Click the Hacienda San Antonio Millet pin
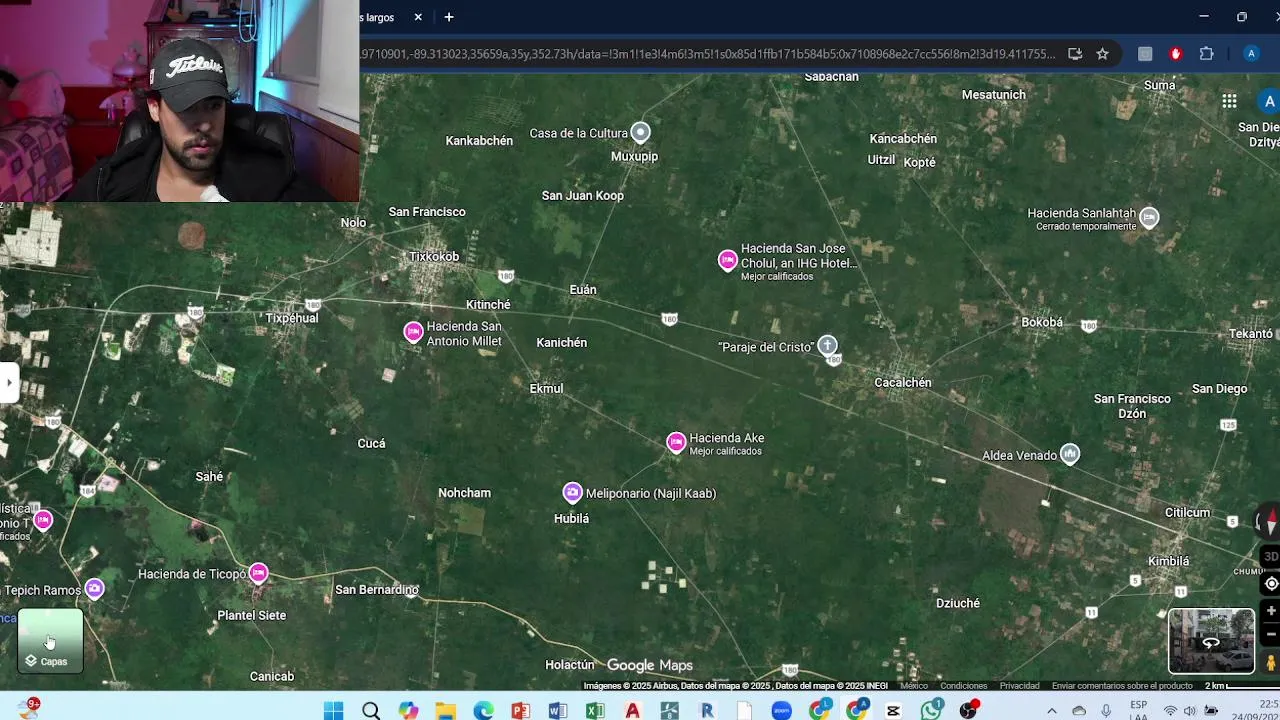Screen dimensions: 1280x720 pyautogui.click(x=413, y=332)
